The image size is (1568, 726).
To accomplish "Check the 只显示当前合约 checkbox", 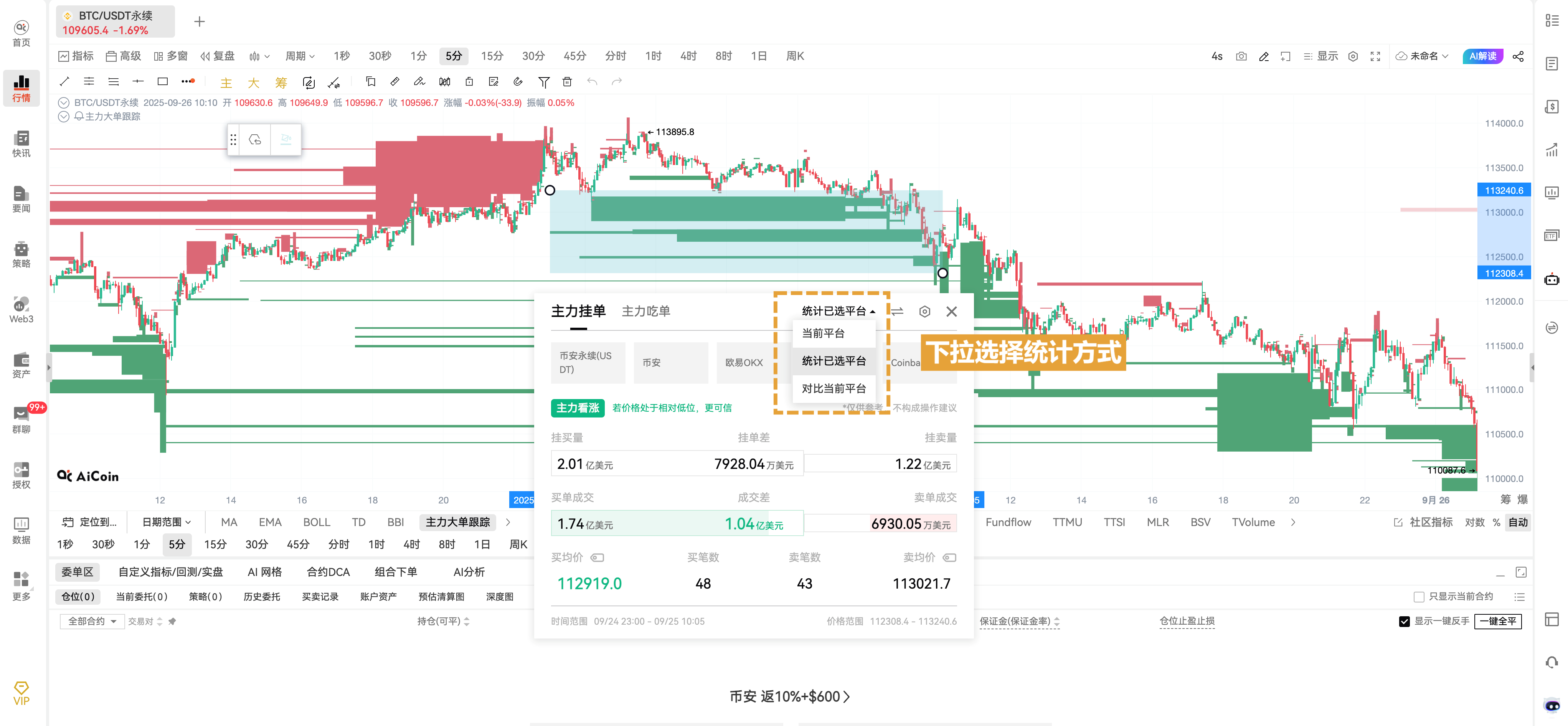I will (1419, 596).
